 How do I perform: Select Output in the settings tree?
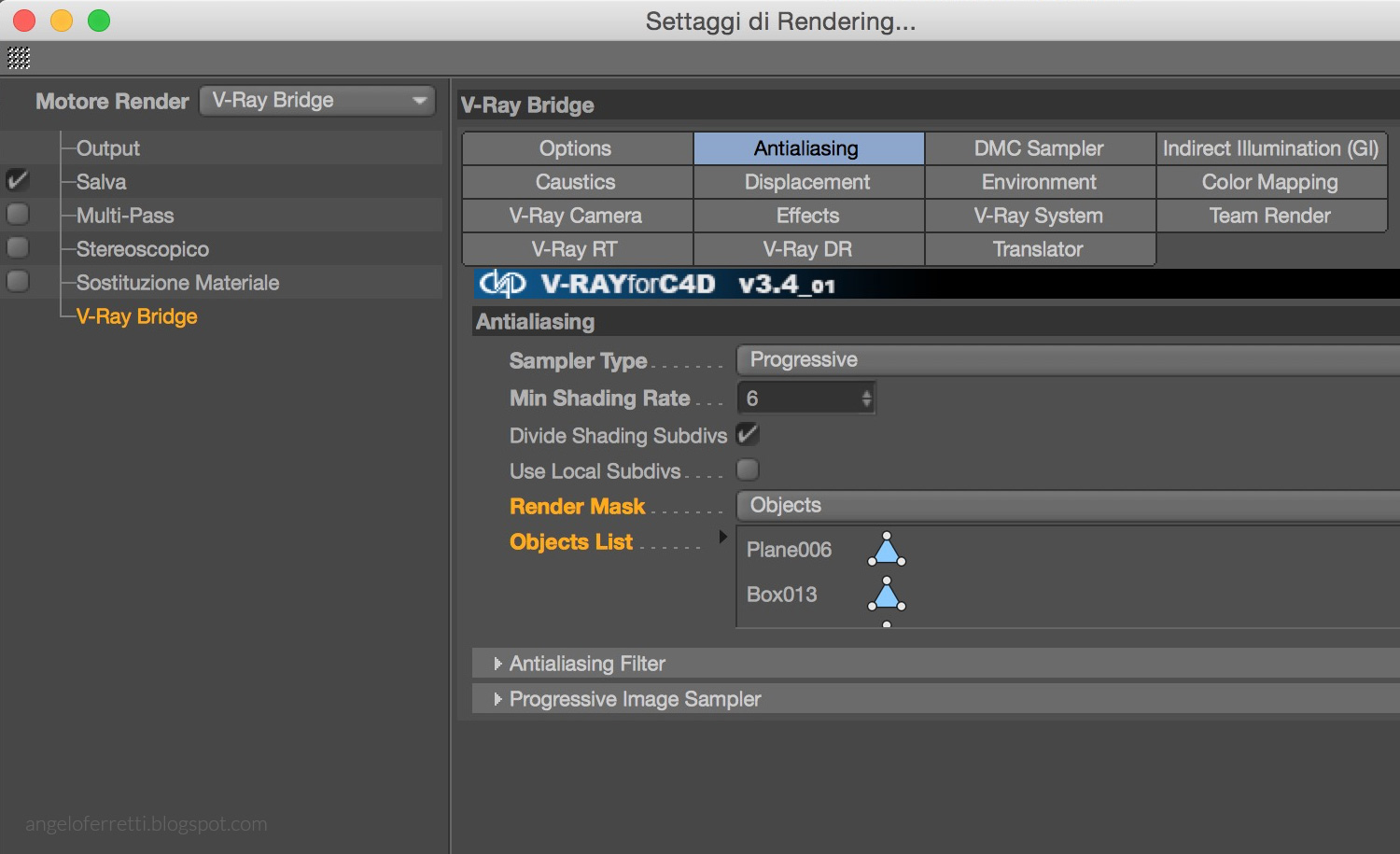tap(108, 148)
